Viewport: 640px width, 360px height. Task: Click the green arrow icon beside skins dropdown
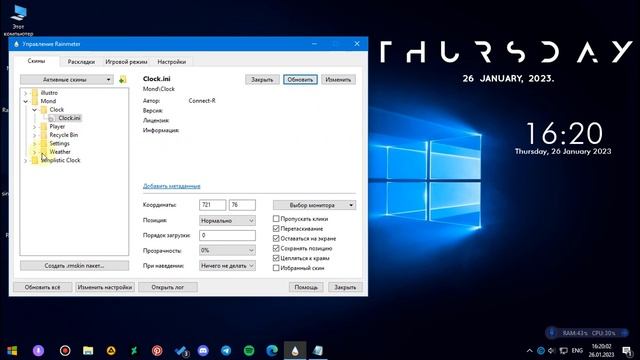[122, 80]
